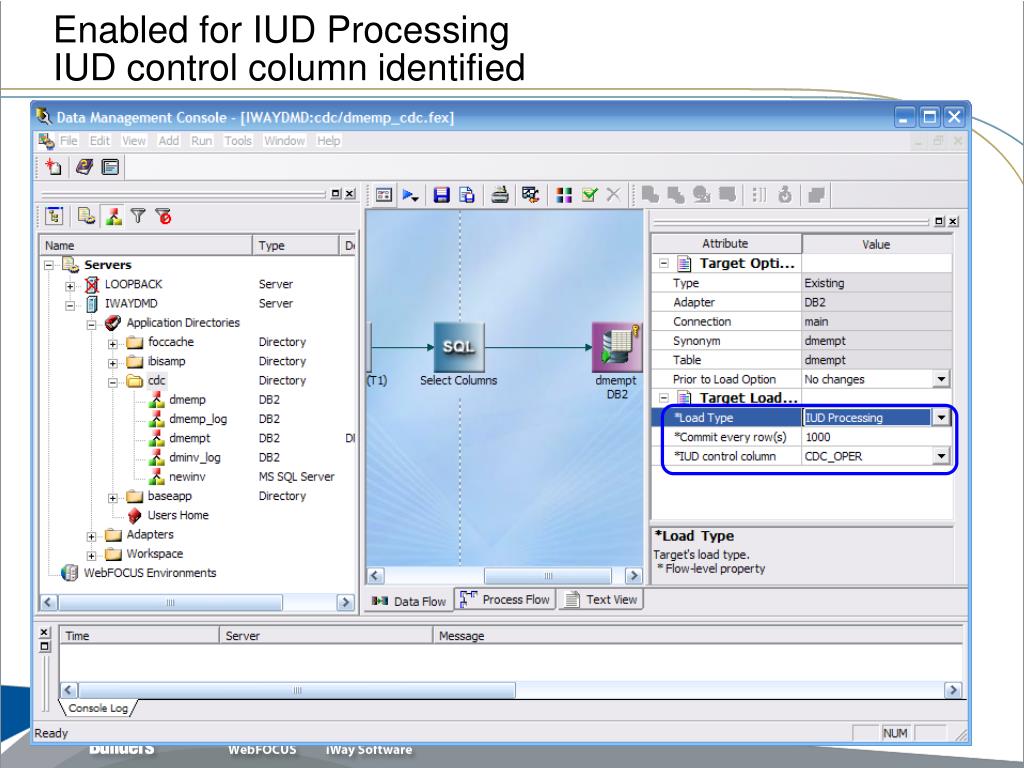Open the IUD control column dropdown
Viewport: 1024px width, 768px height.
click(x=941, y=456)
